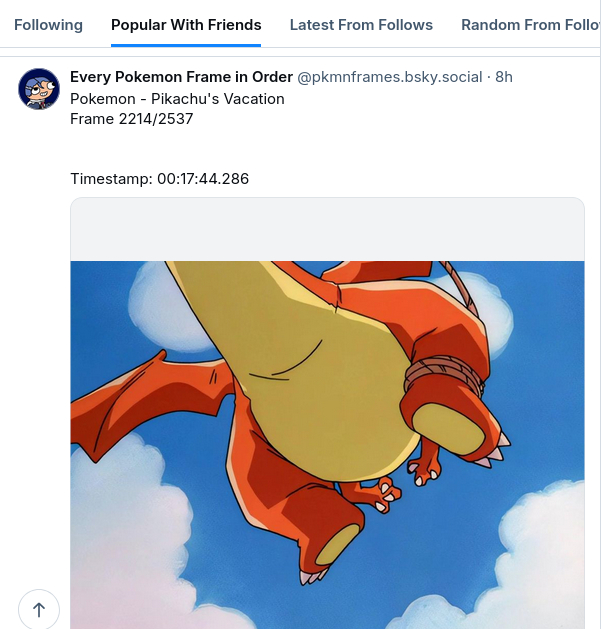
Task: Open the post via 8h timestamp
Action: point(504,77)
